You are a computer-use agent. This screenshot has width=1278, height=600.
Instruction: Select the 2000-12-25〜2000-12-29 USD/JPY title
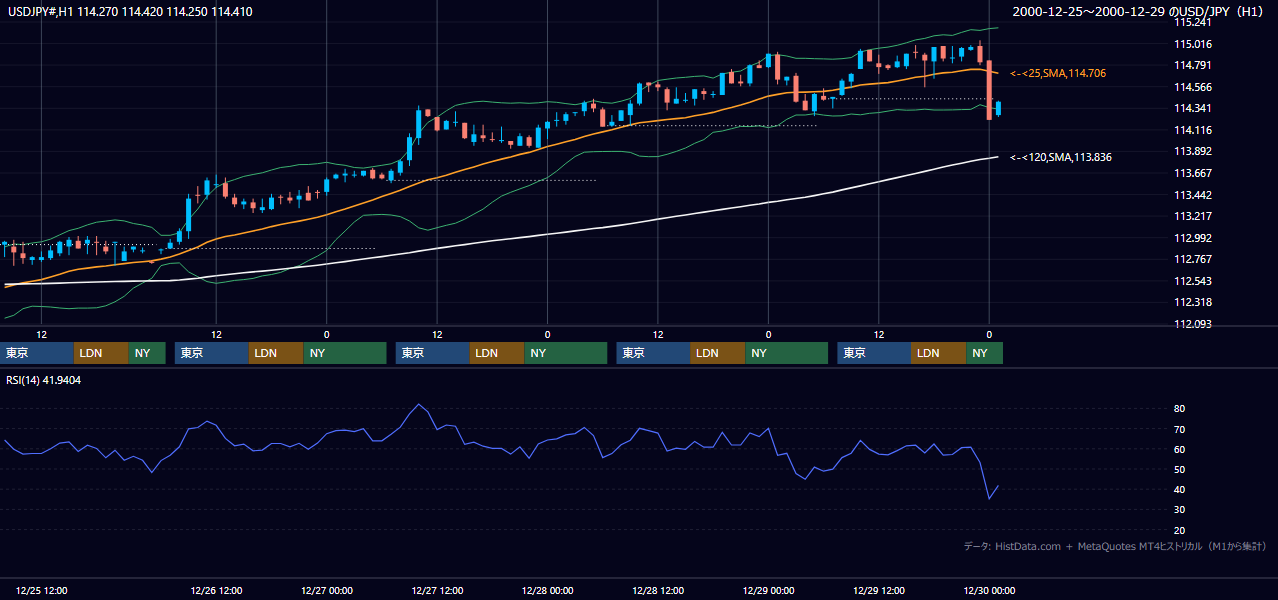click(x=1140, y=11)
